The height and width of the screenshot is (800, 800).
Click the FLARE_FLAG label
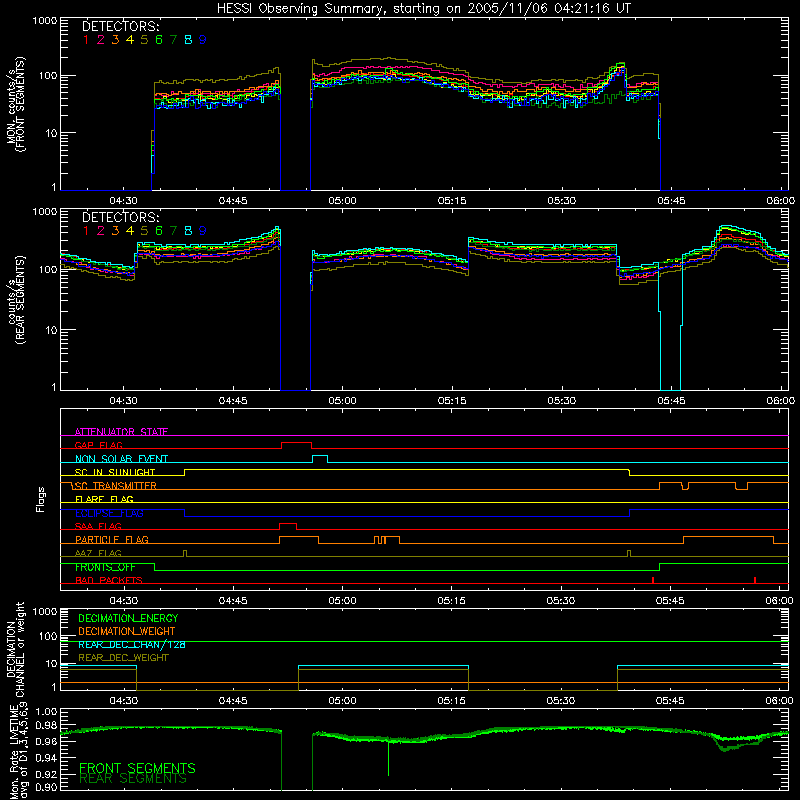coord(104,499)
